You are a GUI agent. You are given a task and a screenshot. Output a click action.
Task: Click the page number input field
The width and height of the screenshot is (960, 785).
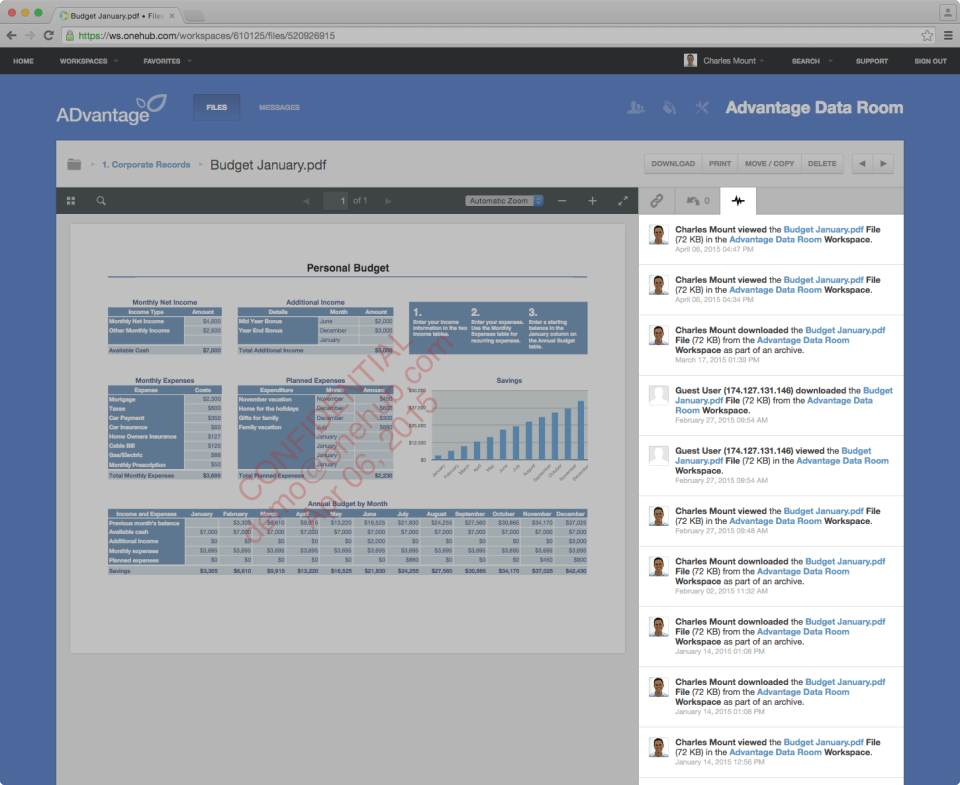[x=337, y=200]
